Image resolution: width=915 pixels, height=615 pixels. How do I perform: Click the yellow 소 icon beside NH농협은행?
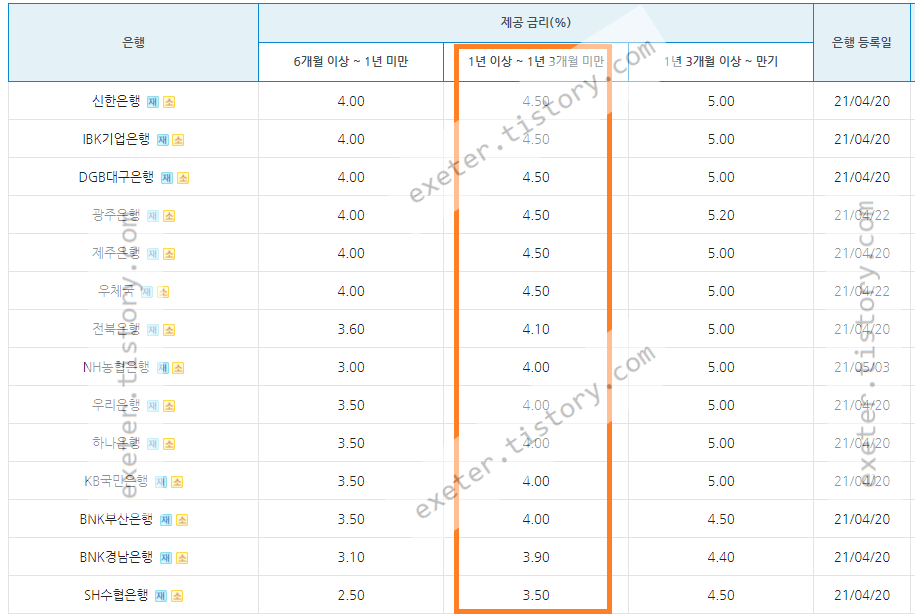pyautogui.click(x=178, y=368)
